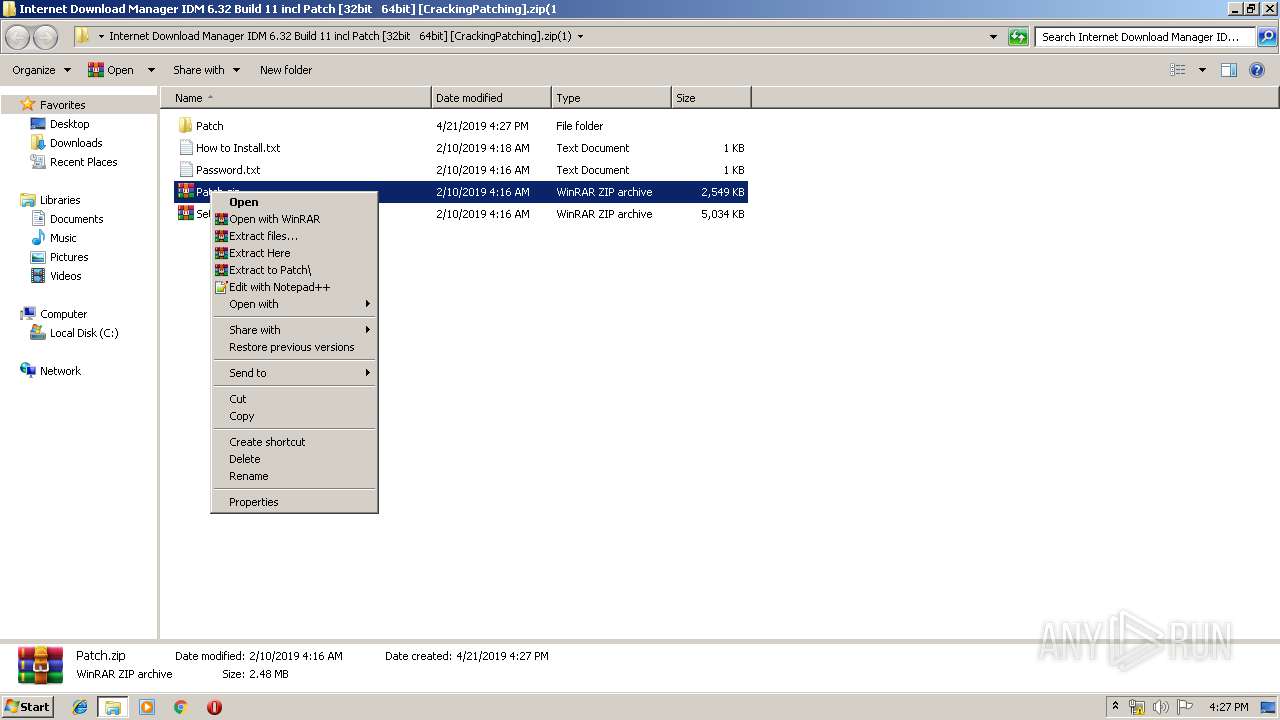Choose Cut in the context menu
The width and height of the screenshot is (1280, 720).
point(295,399)
